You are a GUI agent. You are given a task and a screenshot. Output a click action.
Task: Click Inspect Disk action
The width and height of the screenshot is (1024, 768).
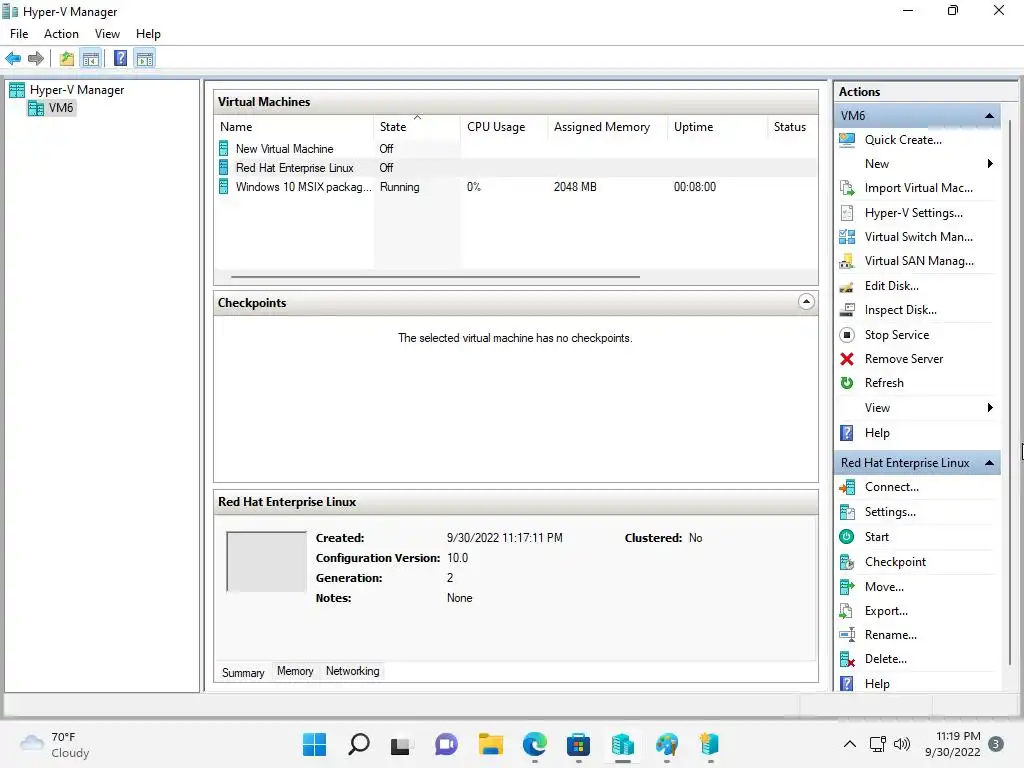click(x=901, y=310)
